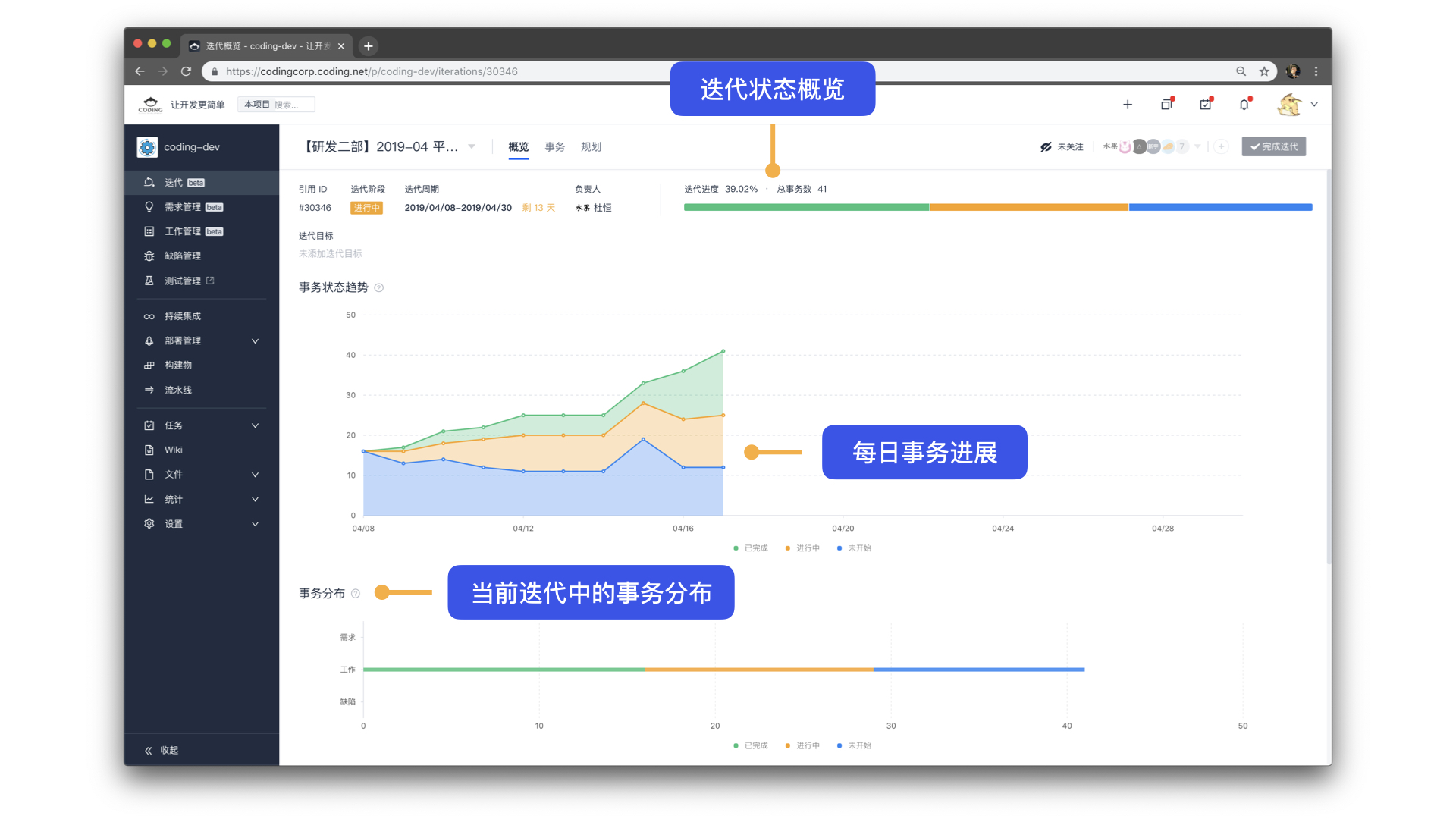Click the 完成迭代 button
Screen dimensions: 1456x819
coord(1273,146)
